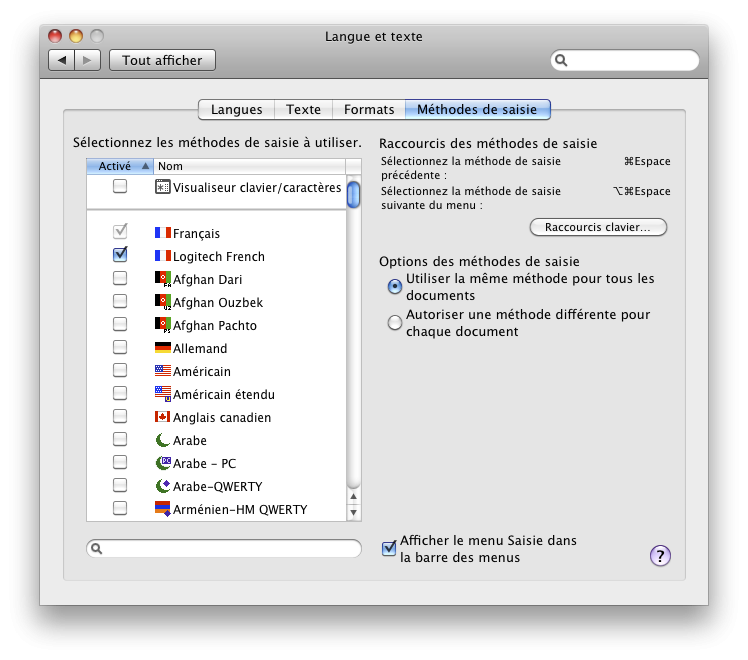Click the Américain US flag icon
The height and width of the screenshot is (660, 748).
click(163, 371)
